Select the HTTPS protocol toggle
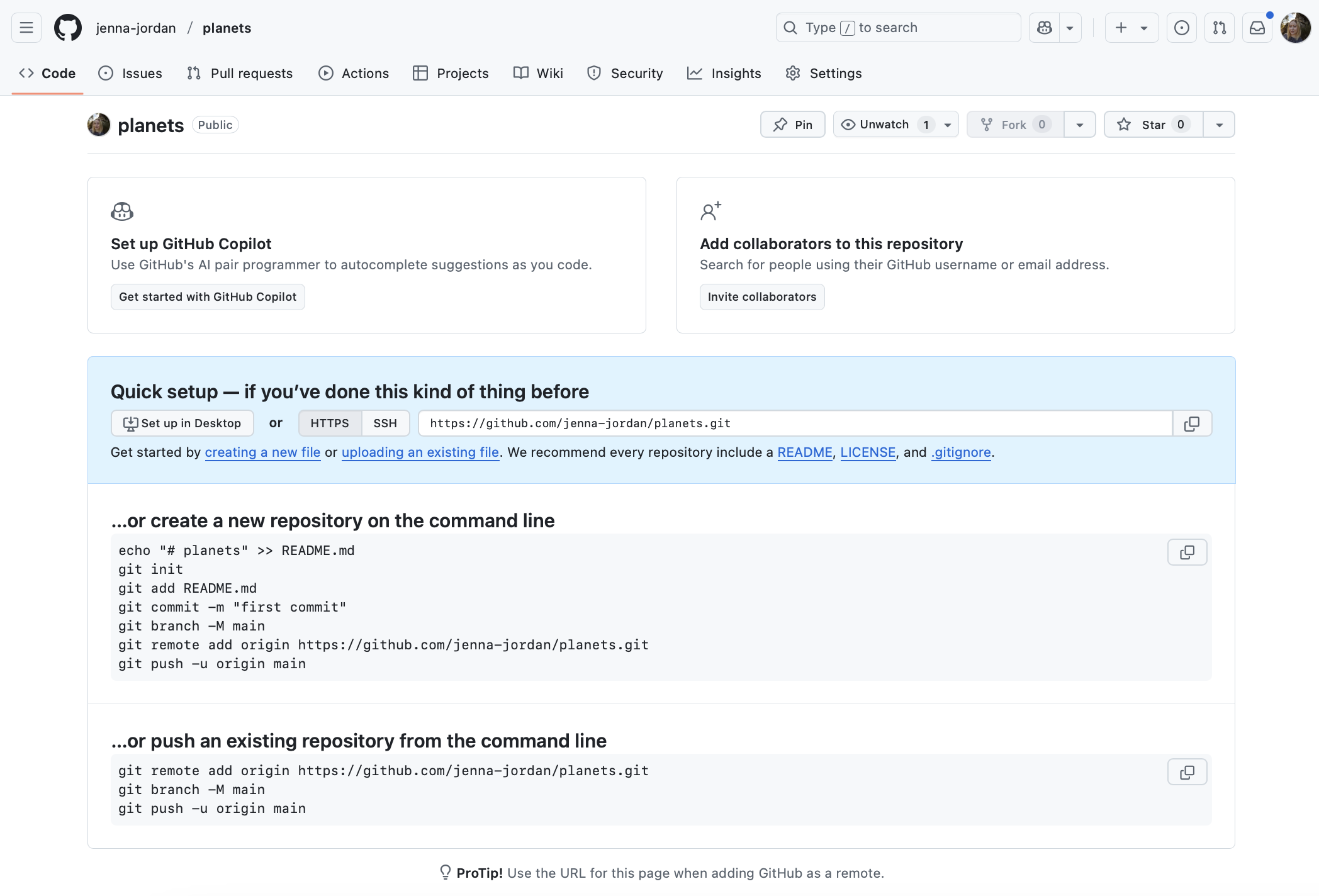1319x896 pixels. pyautogui.click(x=330, y=423)
